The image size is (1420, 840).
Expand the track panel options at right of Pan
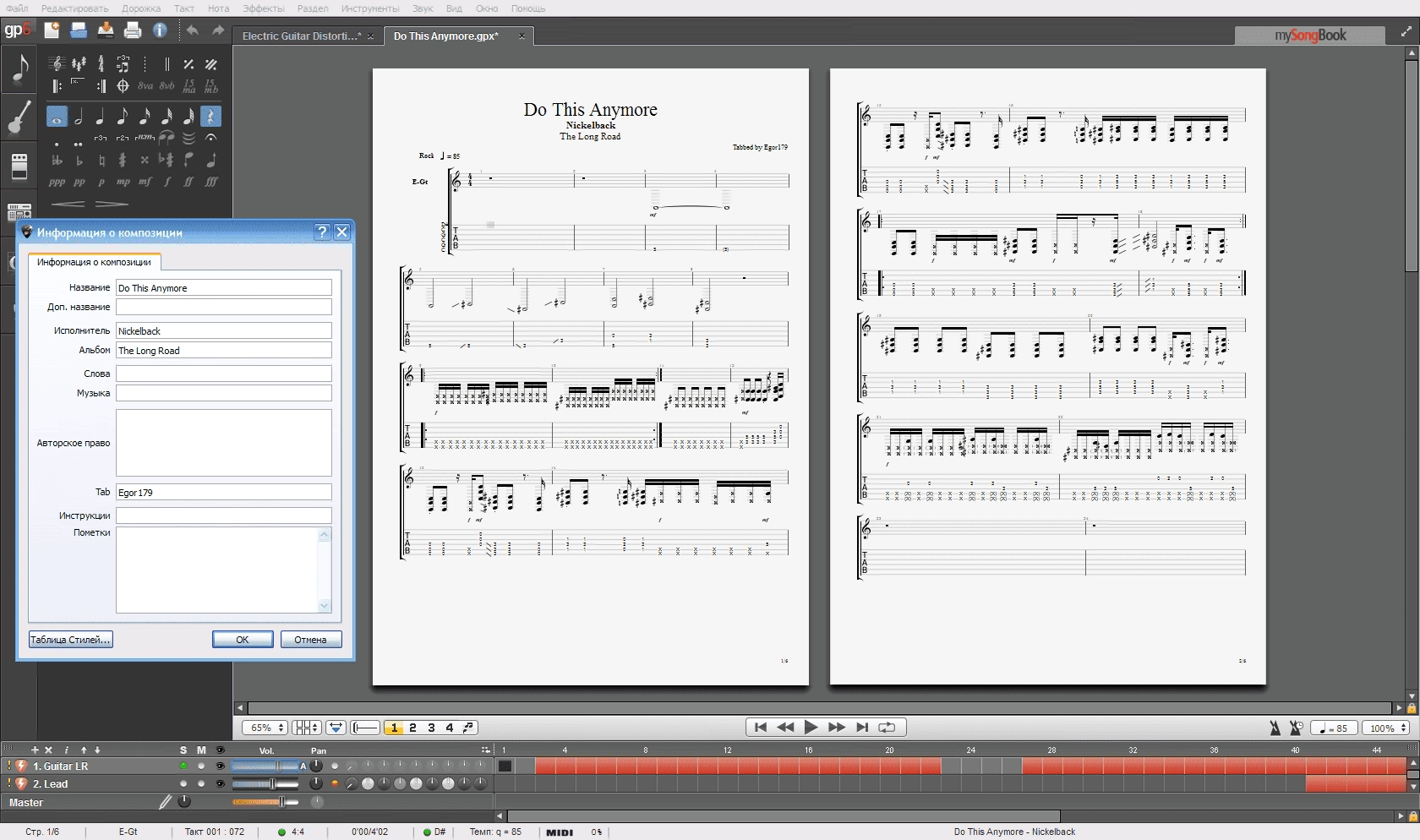pos(486,750)
